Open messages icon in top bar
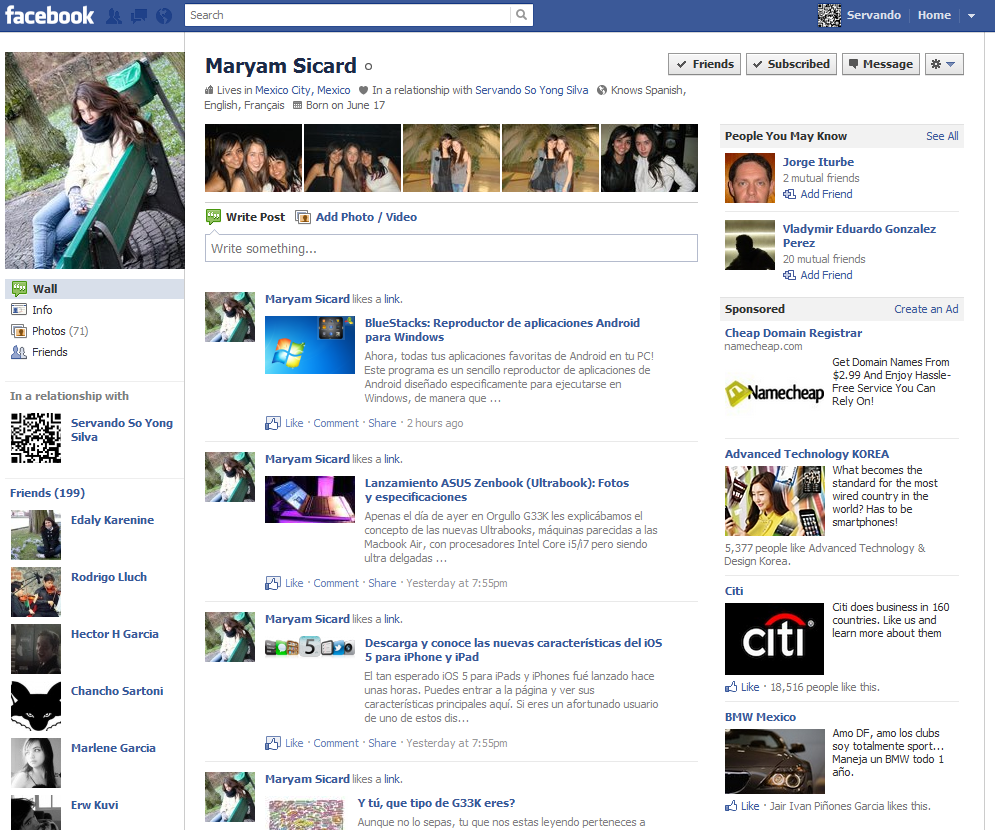Viewport: 995px width, 830px height. tap(138, 16)
